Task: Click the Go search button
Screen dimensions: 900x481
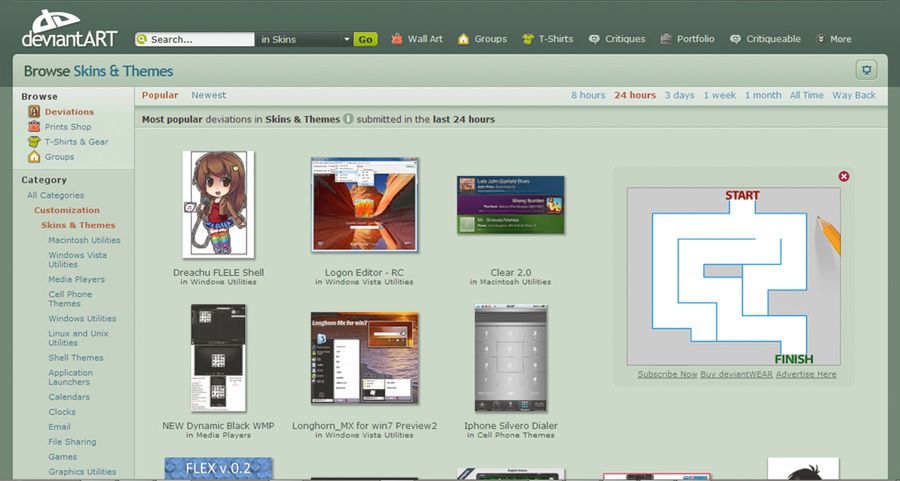Action: (366, 39)
